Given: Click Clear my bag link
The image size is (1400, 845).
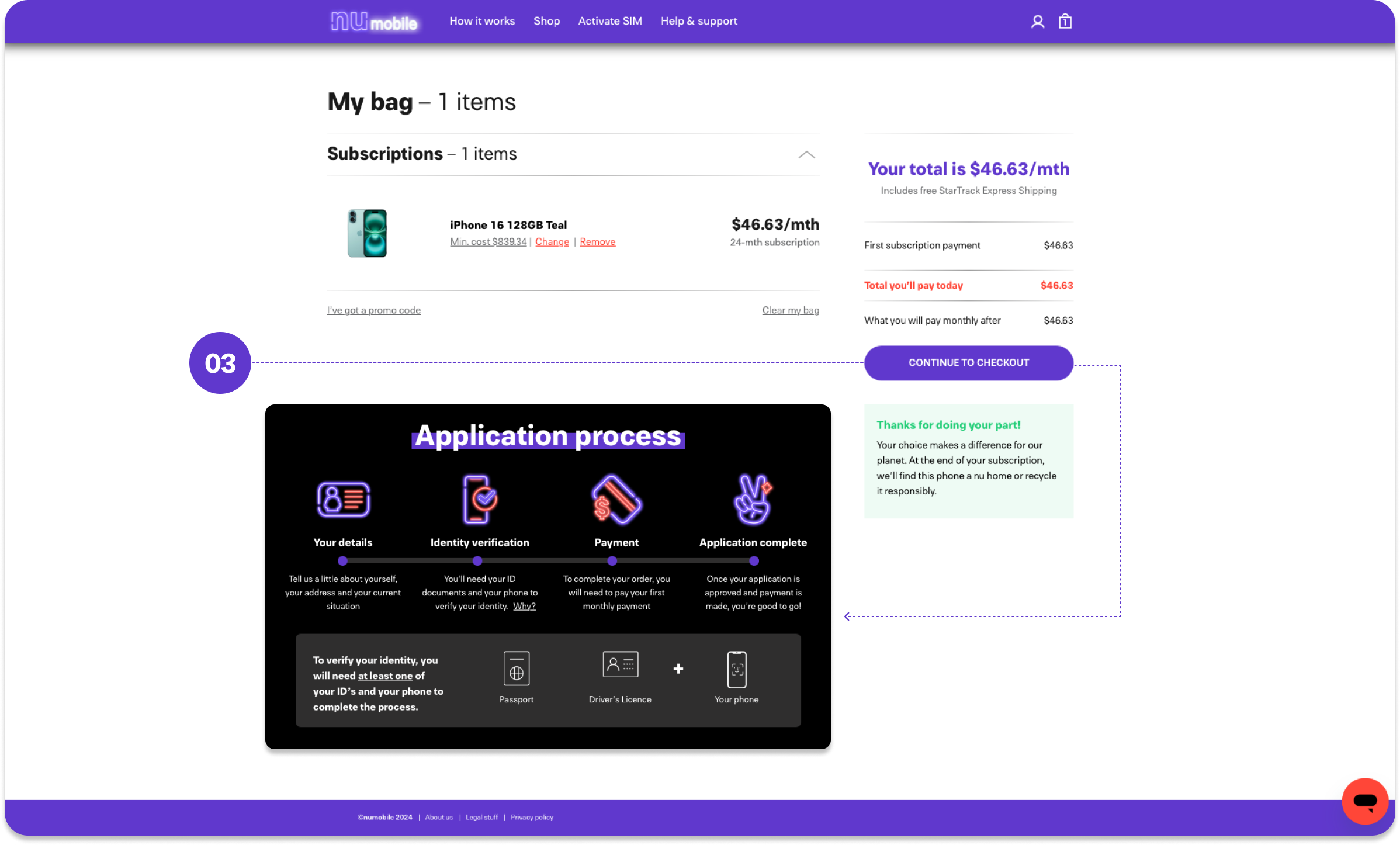Looking at the screenshot, I should [x=791, y=310].
